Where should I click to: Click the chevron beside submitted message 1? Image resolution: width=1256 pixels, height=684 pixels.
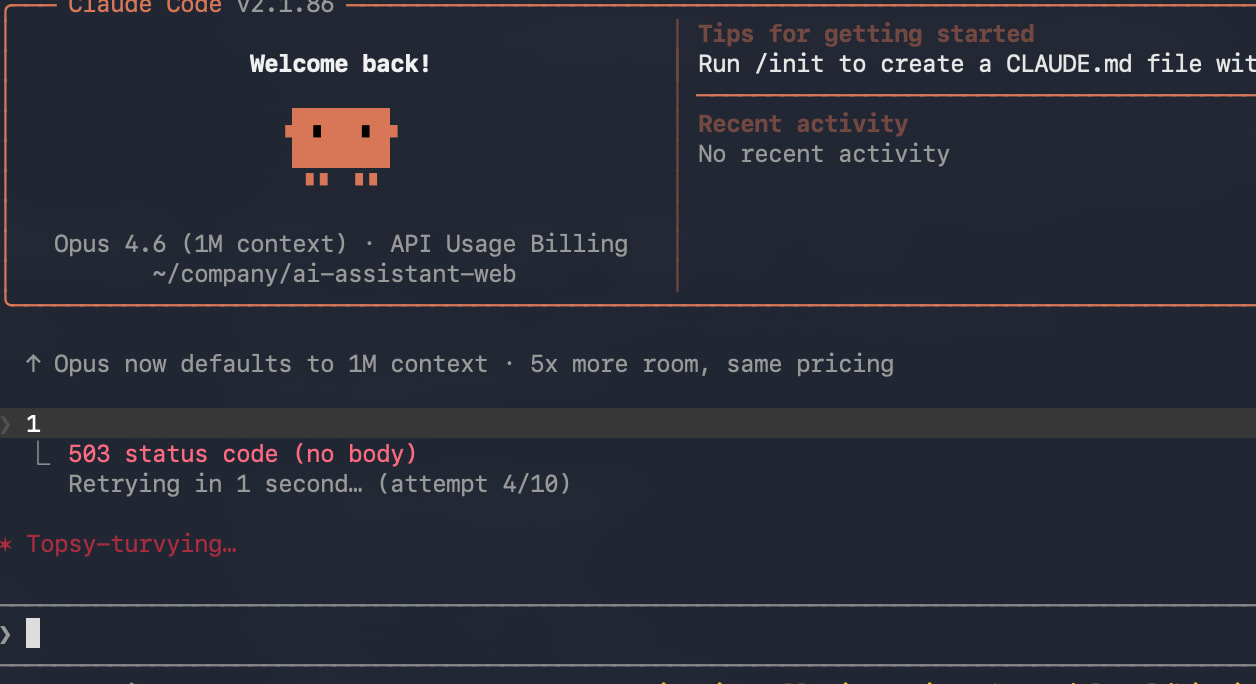5,424
